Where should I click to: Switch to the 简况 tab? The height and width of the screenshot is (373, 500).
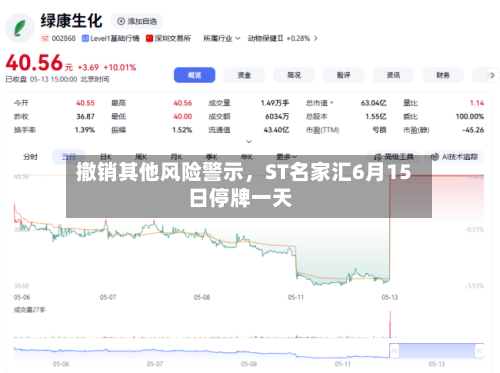[294, 75]
